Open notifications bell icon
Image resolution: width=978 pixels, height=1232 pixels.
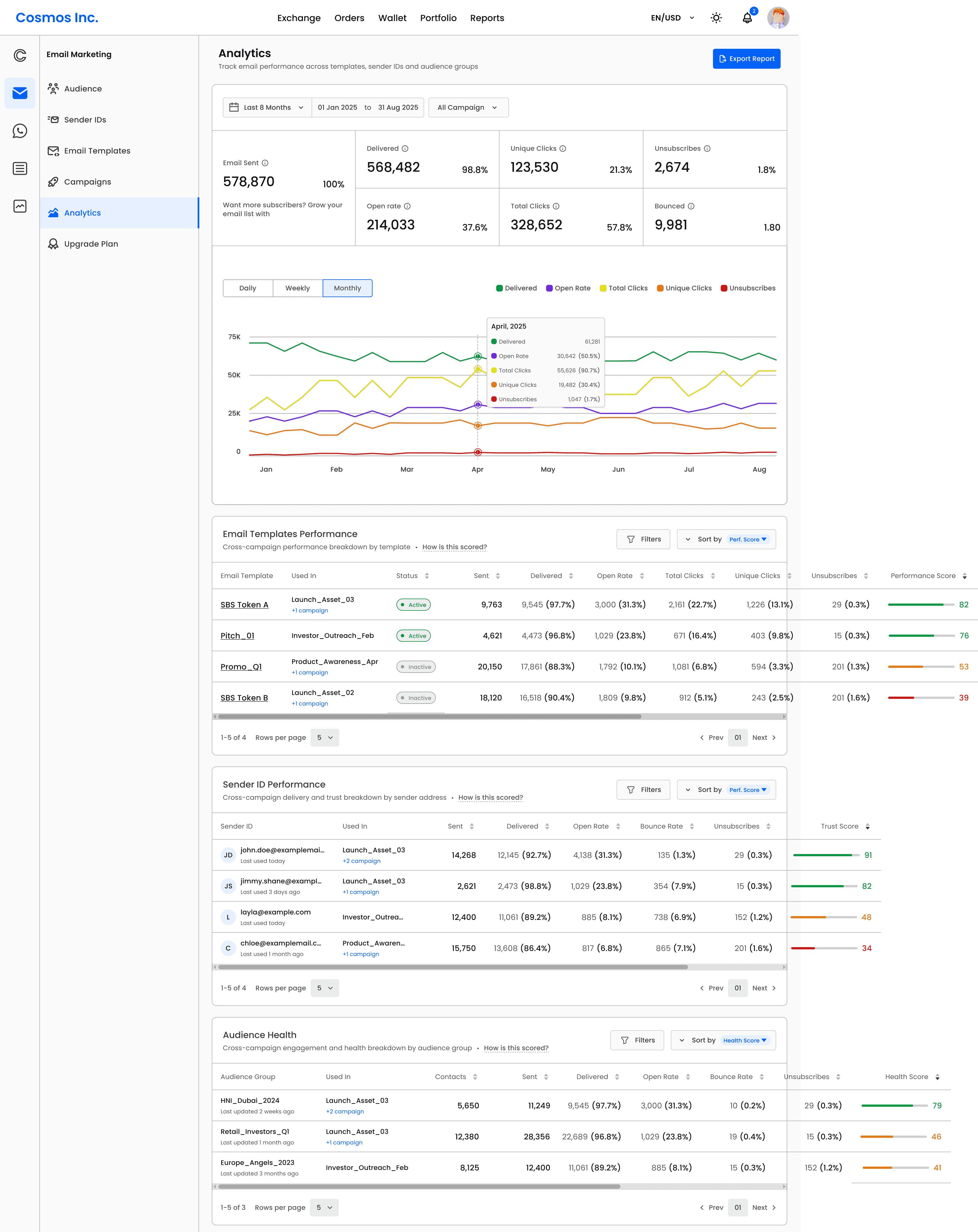[748, 18]
